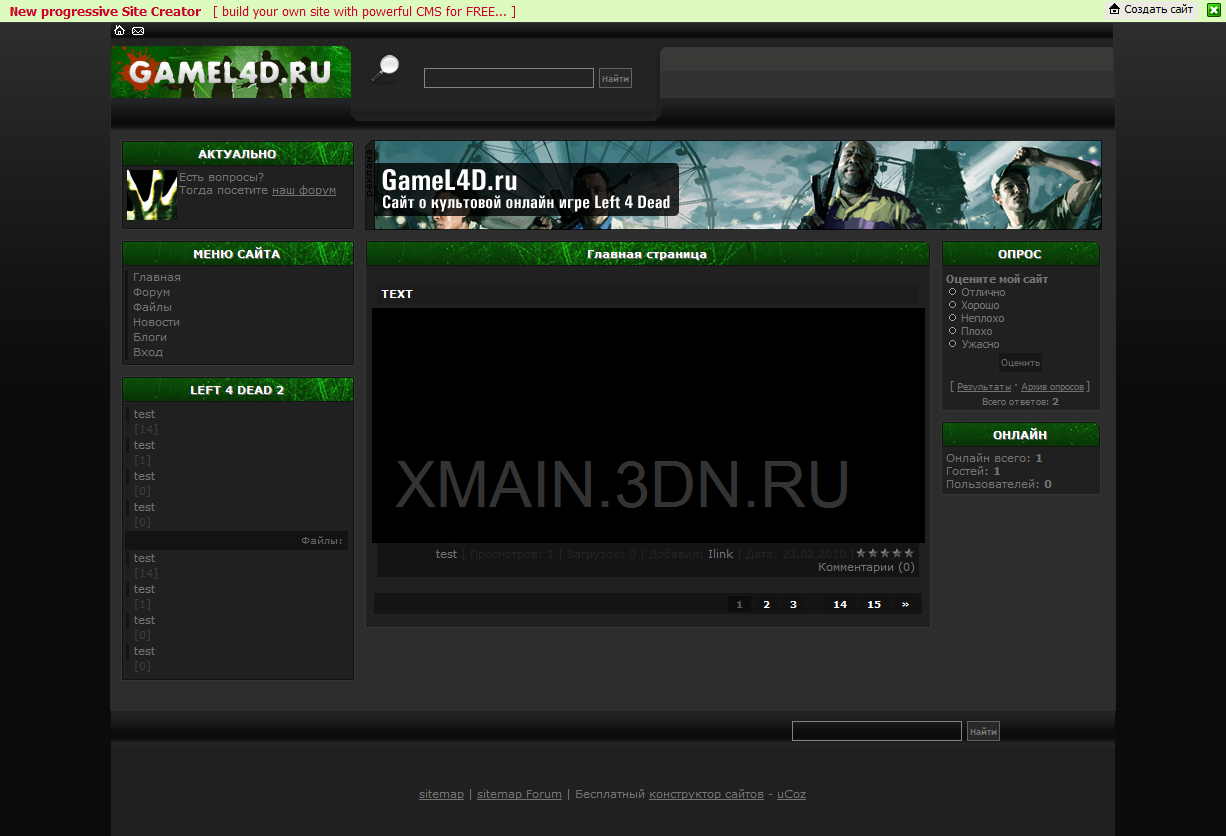Go to next page with the » arrow
Image resolution: width=1226 pixels, height=836 pixels.
coord(904,604)
